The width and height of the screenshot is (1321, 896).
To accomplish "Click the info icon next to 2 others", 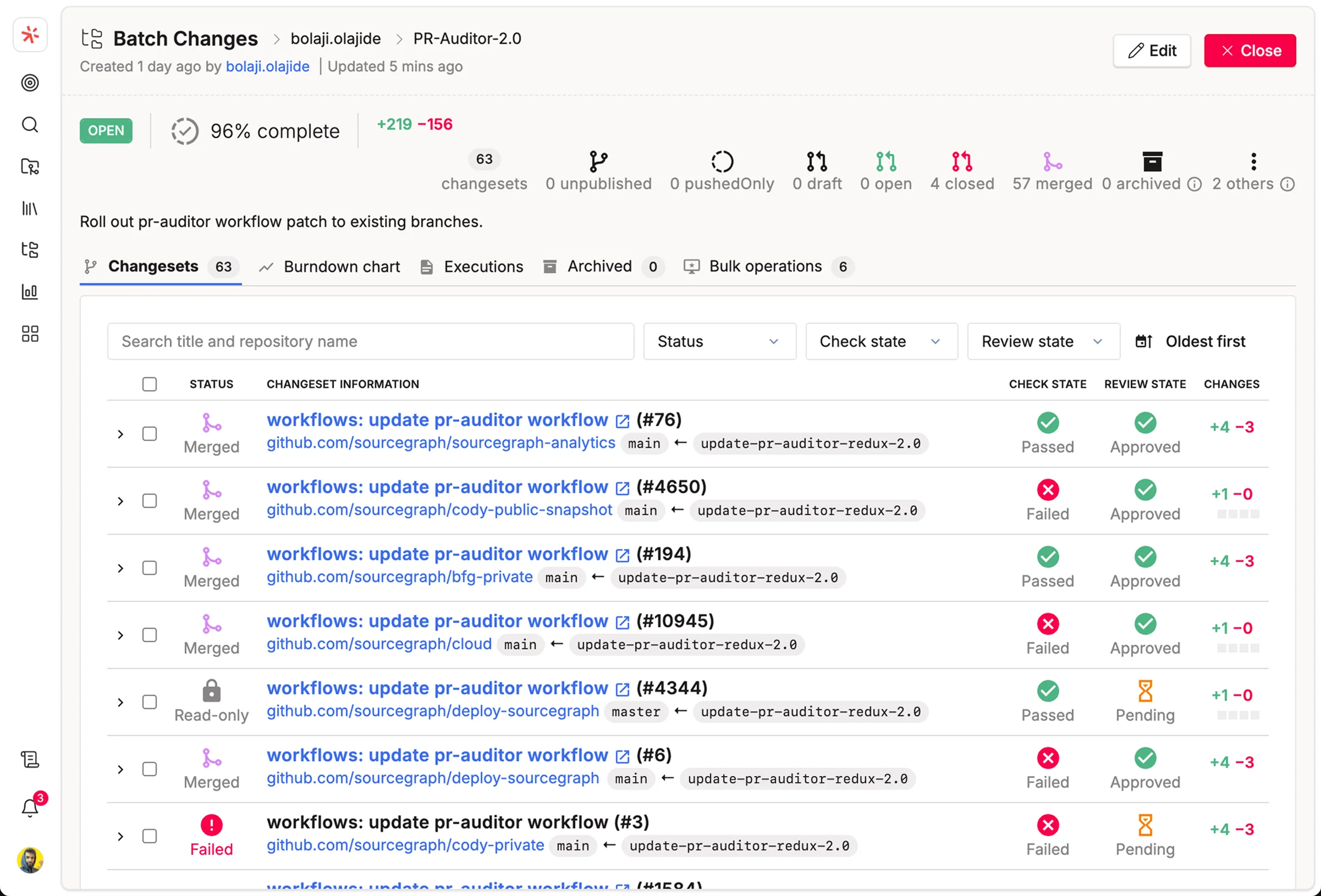I will click(1287, 184).
